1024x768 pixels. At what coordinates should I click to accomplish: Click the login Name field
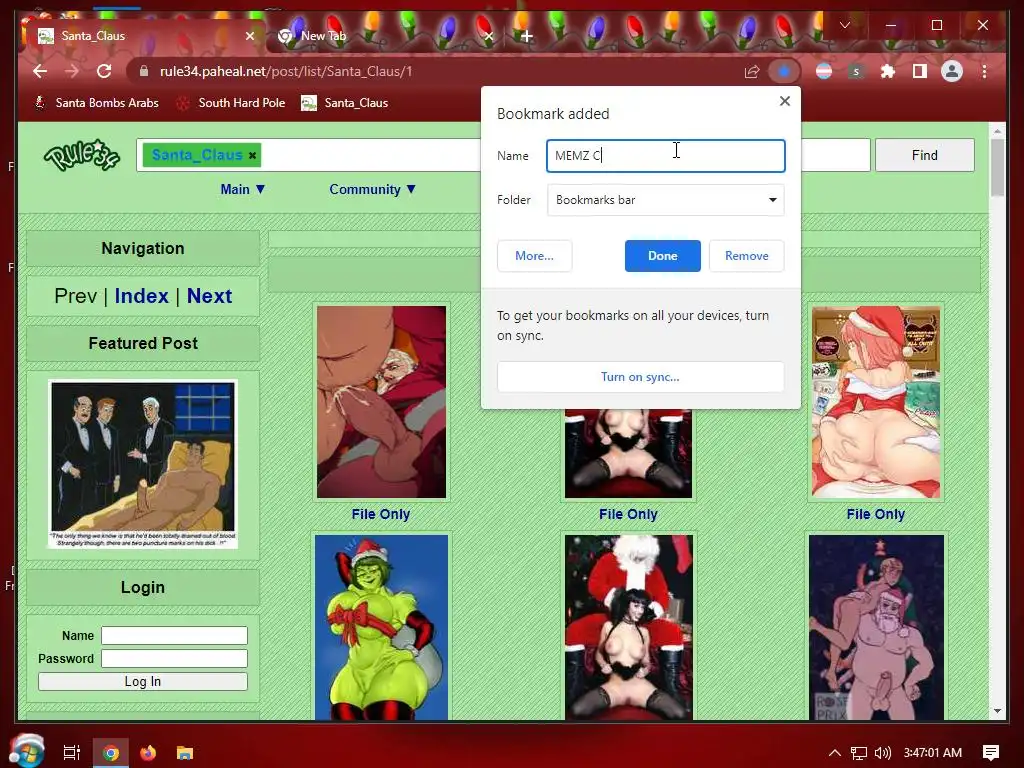[x=174, y=635]
